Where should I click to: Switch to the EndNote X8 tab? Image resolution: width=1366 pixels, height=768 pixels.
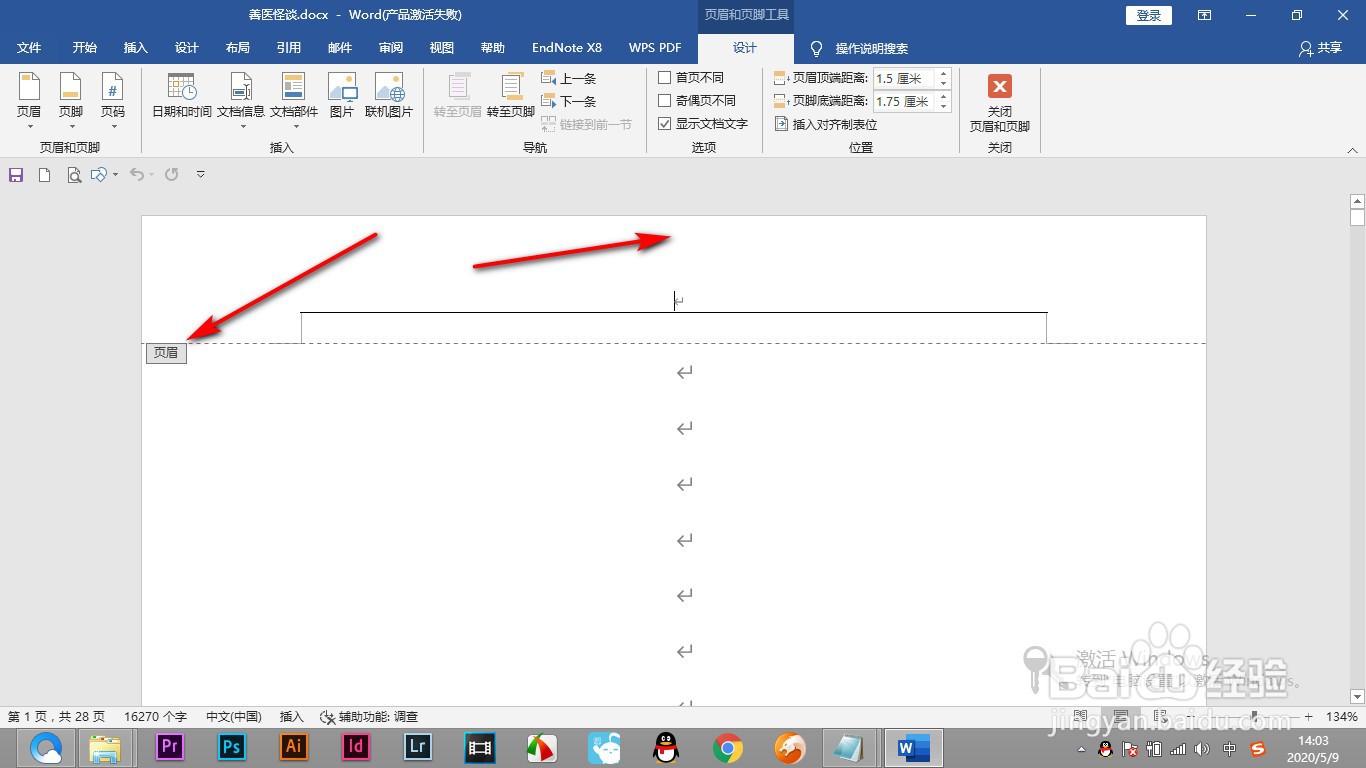click(567, 48)
